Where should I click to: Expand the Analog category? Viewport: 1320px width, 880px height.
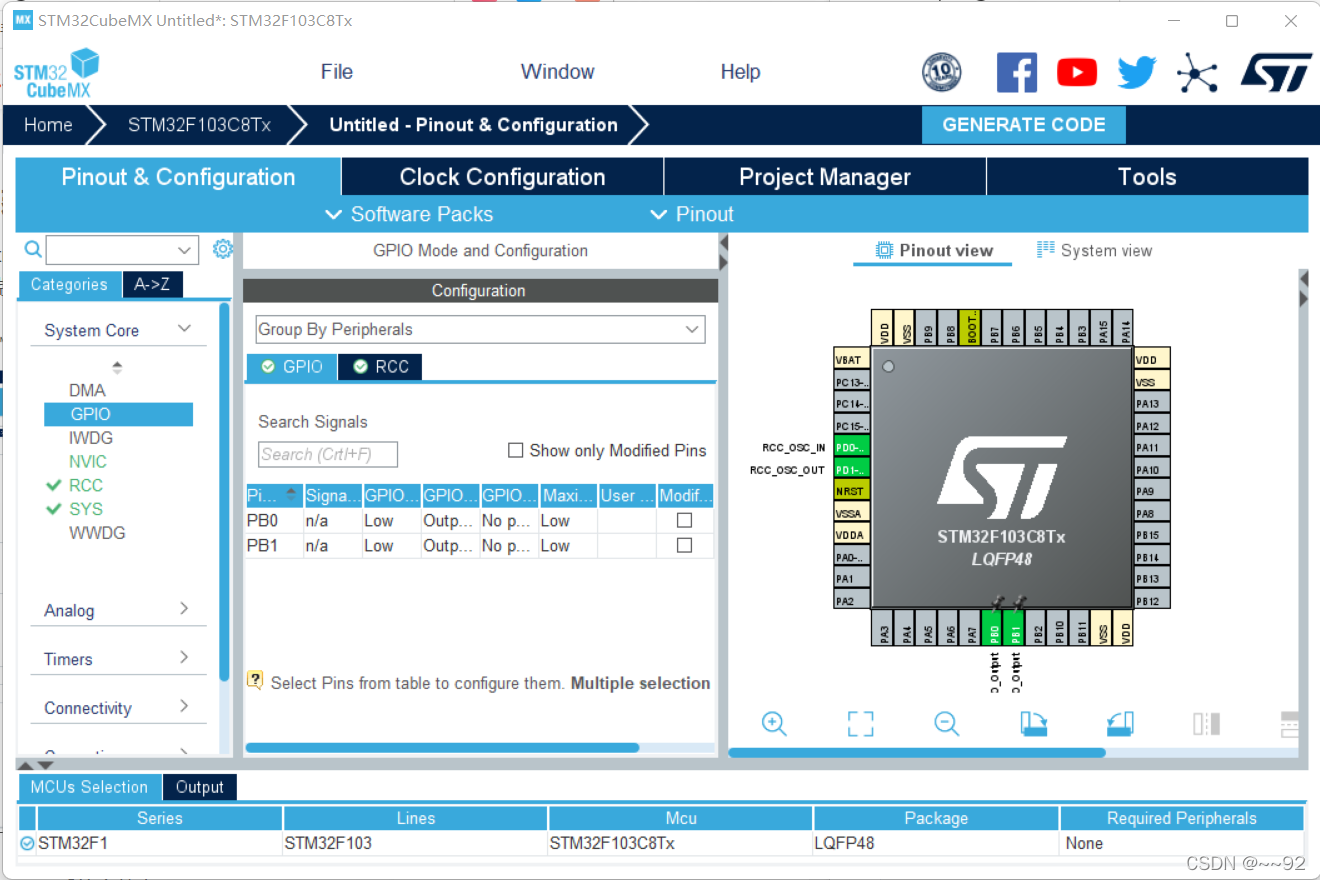point(184,609)
